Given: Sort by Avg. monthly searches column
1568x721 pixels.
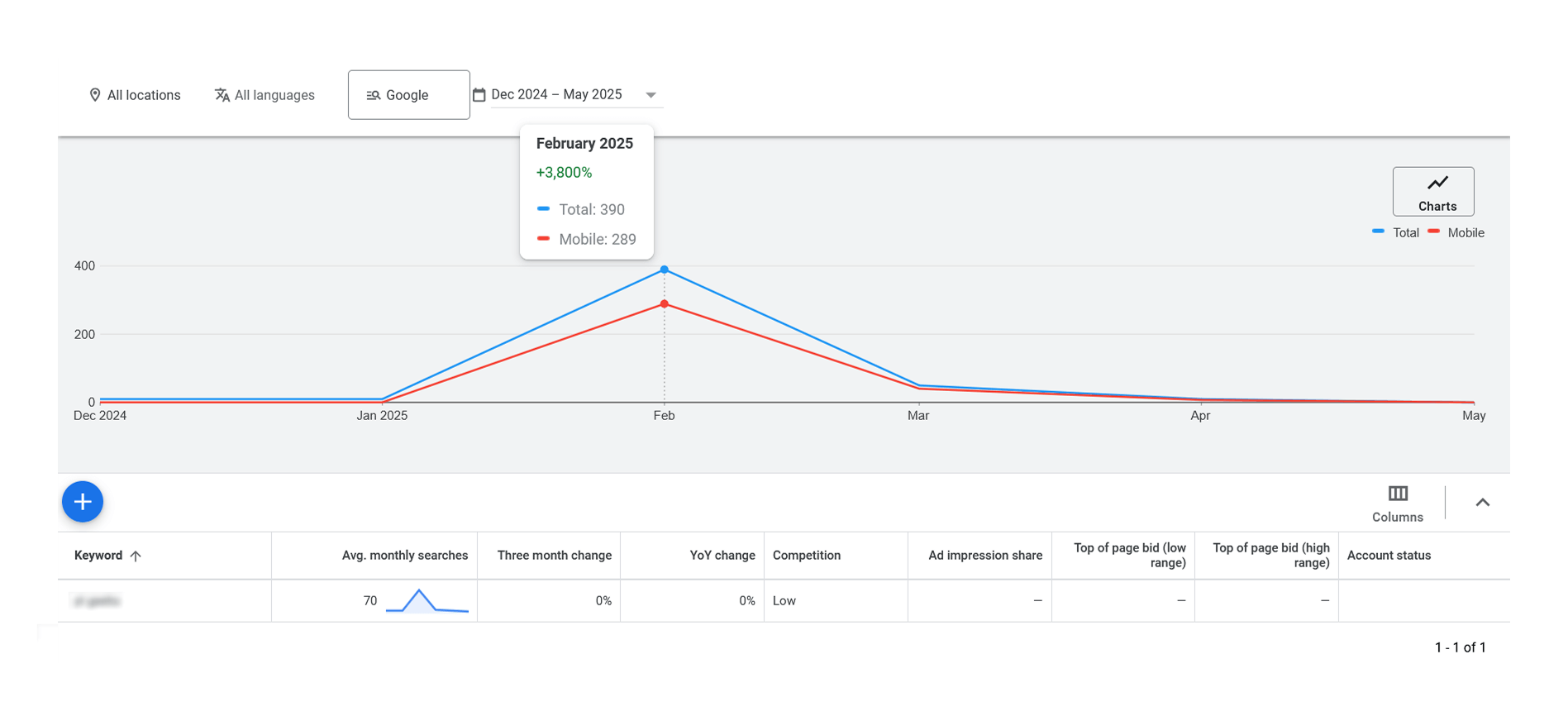Looking at the screenshot, I should [404, 556].
